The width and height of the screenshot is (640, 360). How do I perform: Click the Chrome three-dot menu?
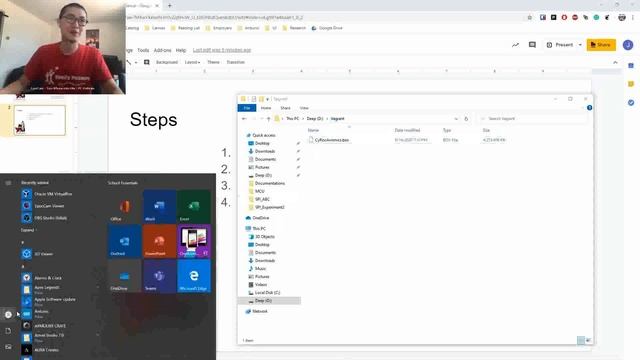(x=633, y=18)
